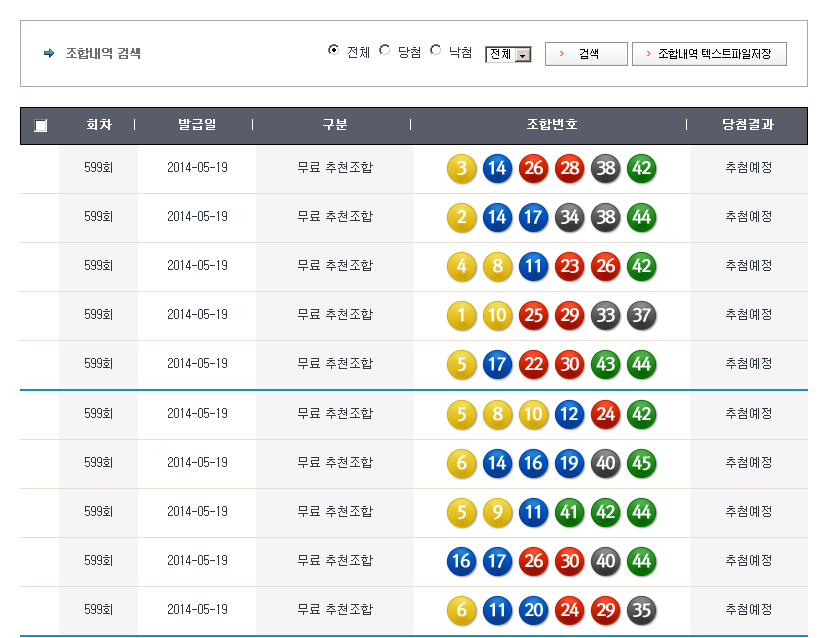Click the 당첨결과 column header

[748, 125]
